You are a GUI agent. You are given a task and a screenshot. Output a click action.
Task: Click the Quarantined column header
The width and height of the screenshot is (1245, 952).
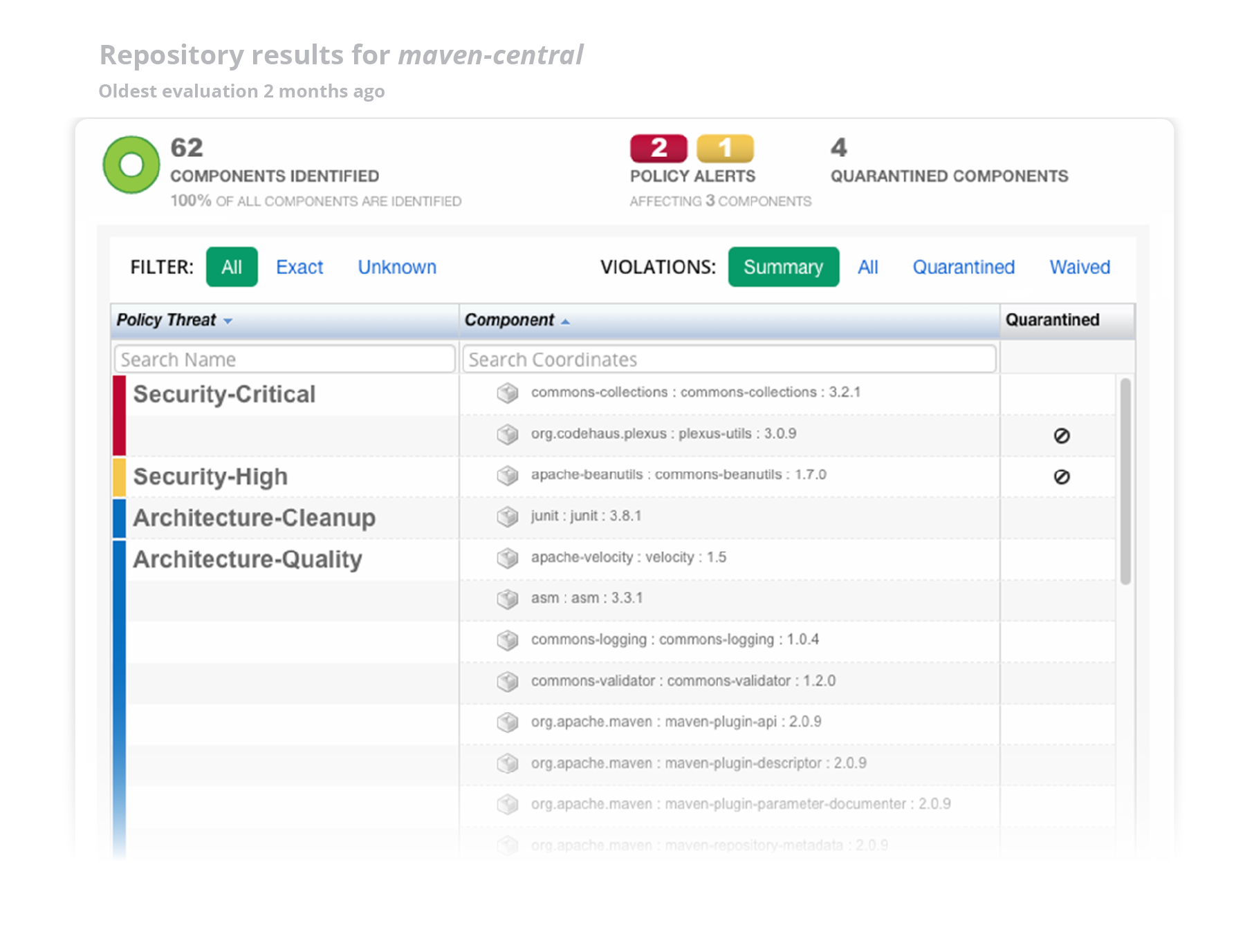pos(1067,320)
